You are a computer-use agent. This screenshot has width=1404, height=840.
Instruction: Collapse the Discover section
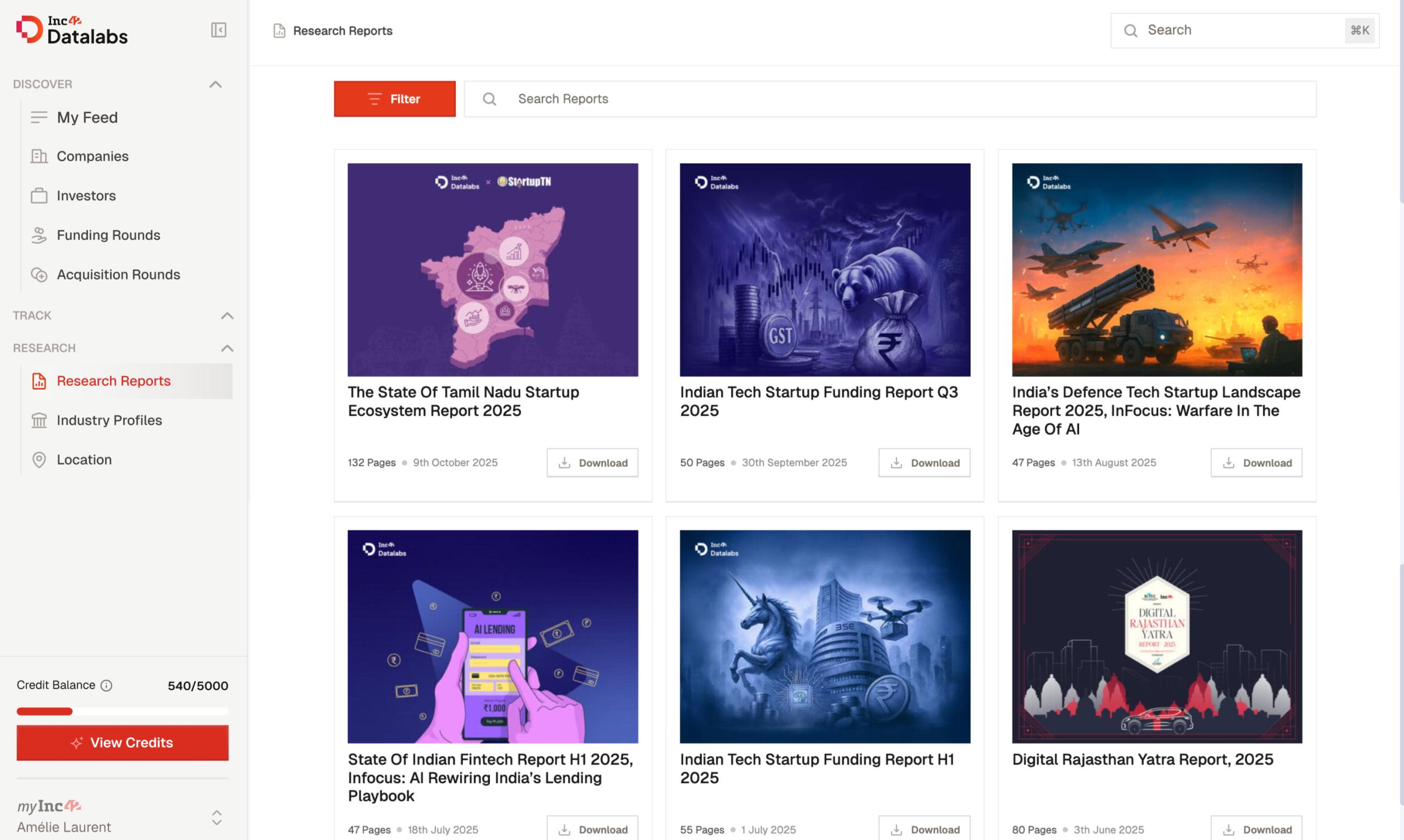coord(215,84)
